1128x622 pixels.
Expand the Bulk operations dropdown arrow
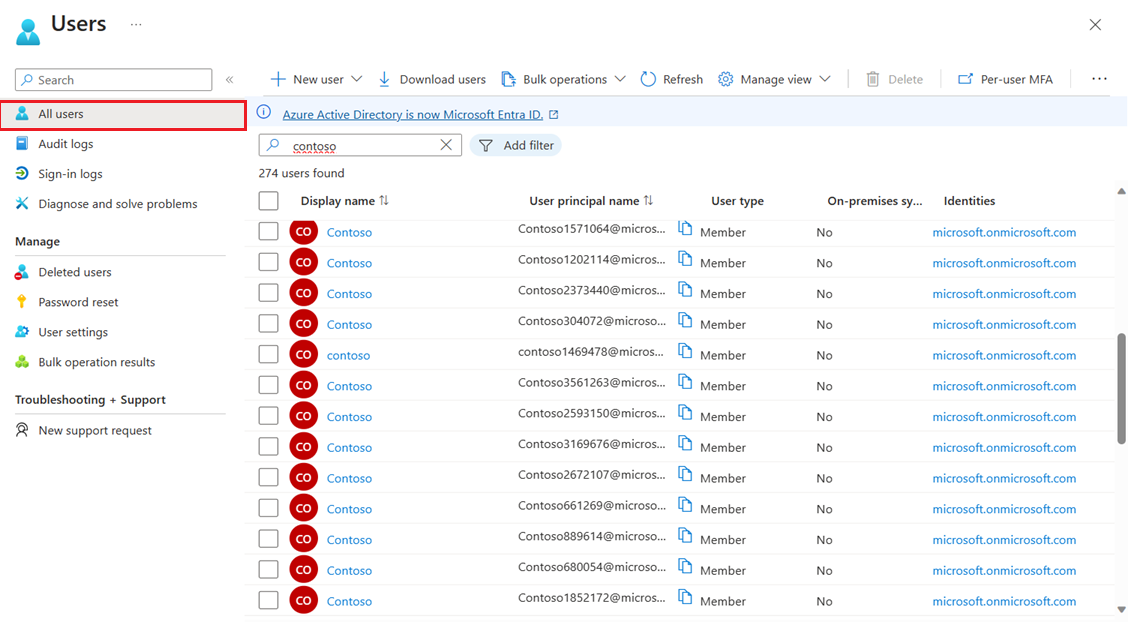(x=621, y=78)
